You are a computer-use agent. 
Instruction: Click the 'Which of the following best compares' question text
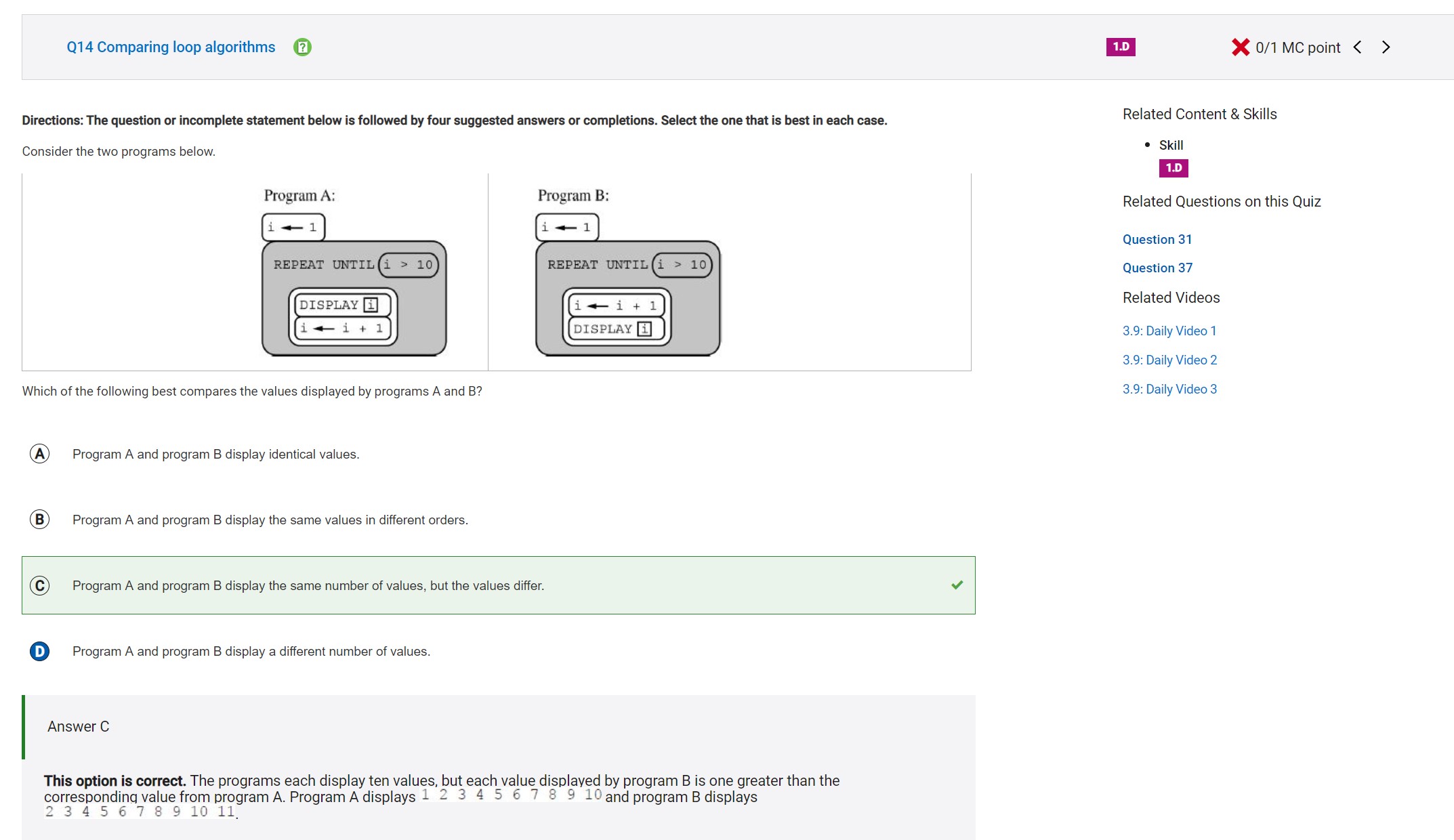point(252,391)
